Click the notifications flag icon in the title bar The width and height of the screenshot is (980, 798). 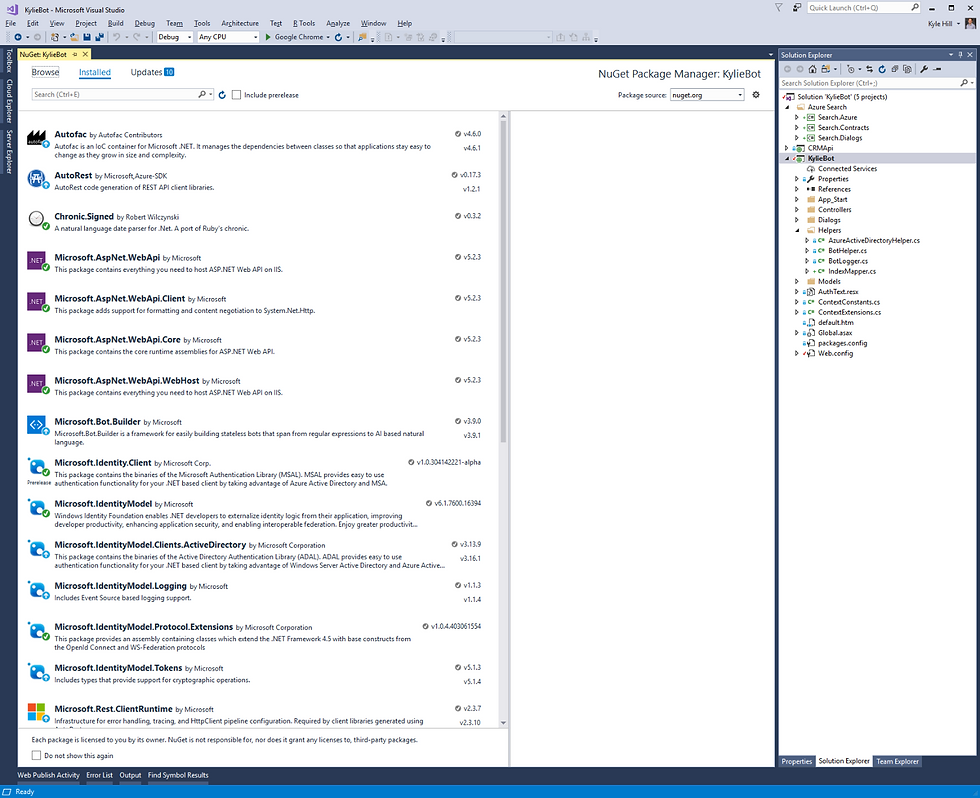coord(778,7)
